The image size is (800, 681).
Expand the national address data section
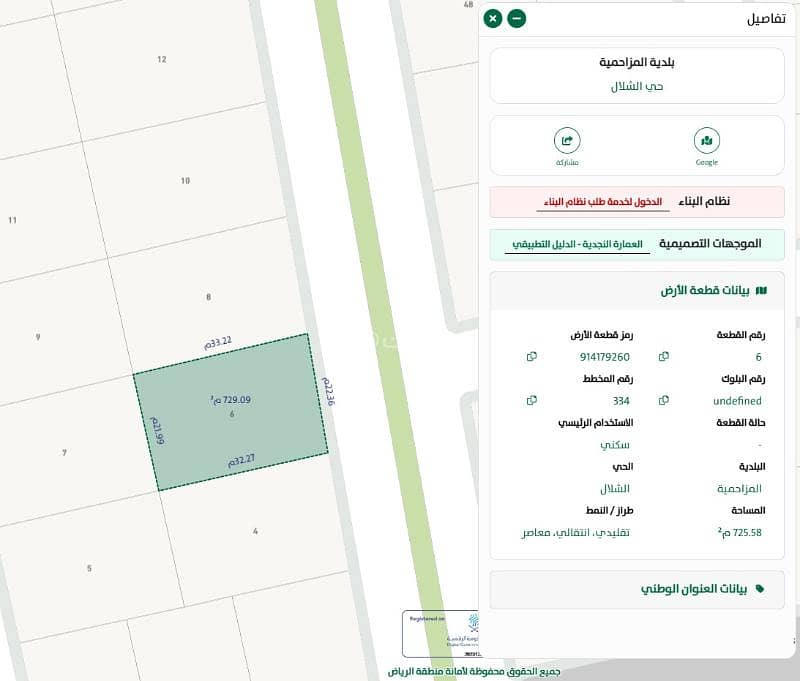tap(637, 589)
